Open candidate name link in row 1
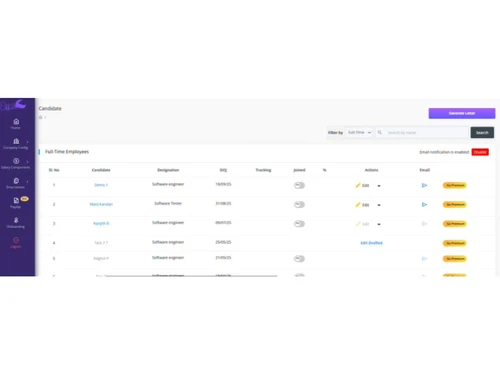This screenshot has width=500, height=375. [101, 185]
